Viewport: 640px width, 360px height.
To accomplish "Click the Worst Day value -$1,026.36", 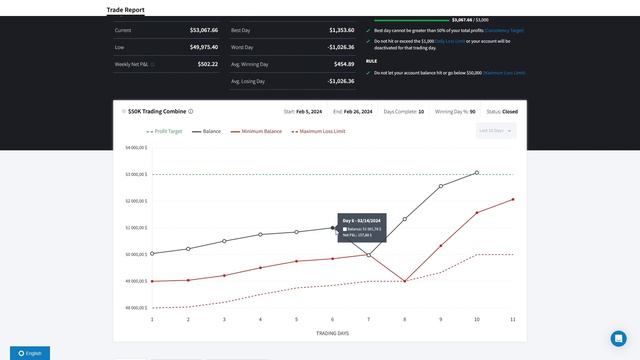I will (341, 47).
